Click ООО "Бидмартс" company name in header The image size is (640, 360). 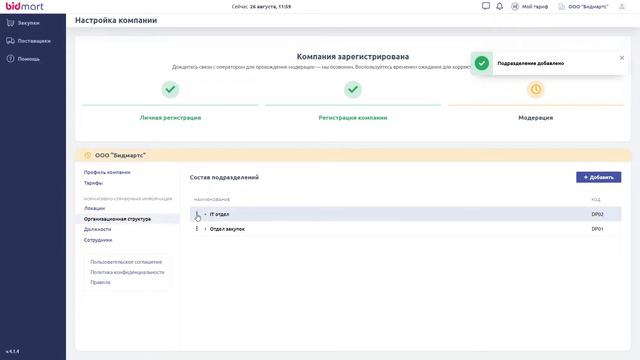[588, 7]
